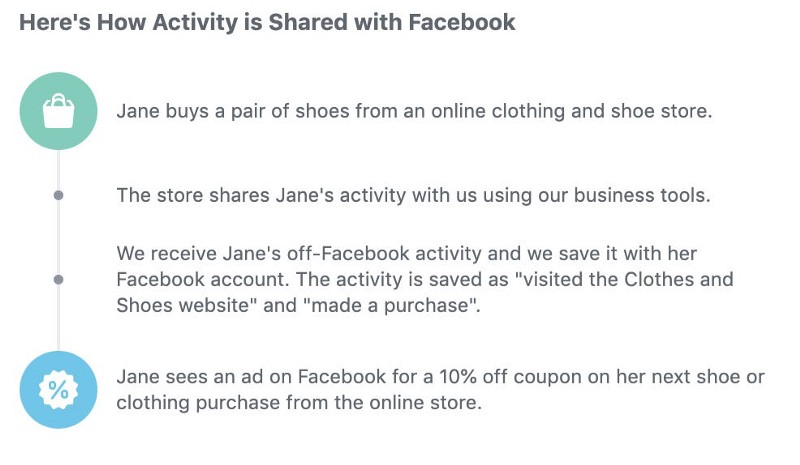The image size is (800, 465).
Task: Click the 'The store shares Jane's activity' sentence
Action: [x=413, y=195]
